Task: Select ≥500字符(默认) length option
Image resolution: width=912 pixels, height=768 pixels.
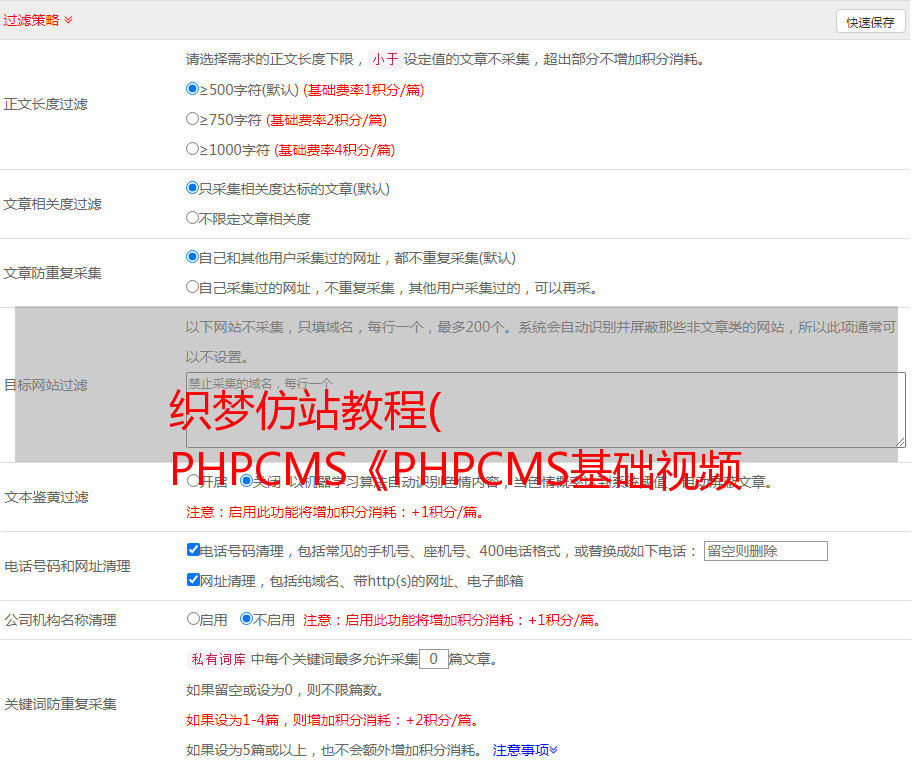Action: click(192, 88)
